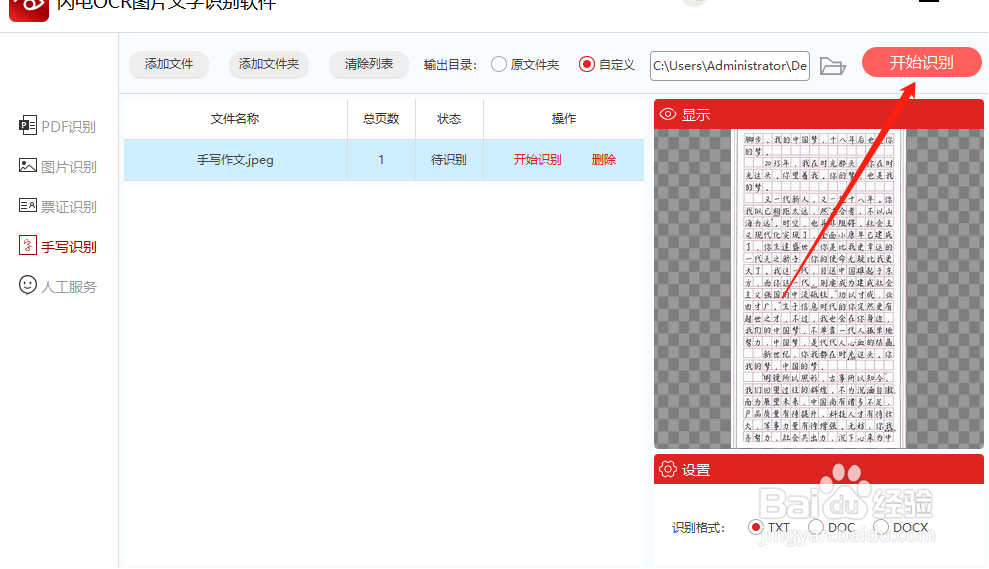Click the PDF识别 sidebar icon
Screen dimensions: 989x569
click(28, 126)
